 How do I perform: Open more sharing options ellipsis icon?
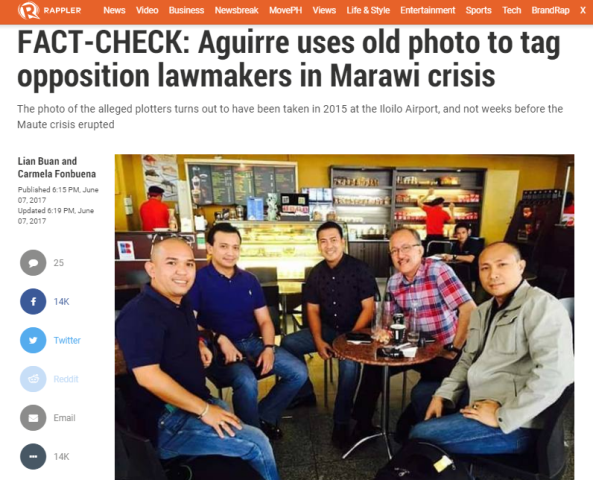33,457
